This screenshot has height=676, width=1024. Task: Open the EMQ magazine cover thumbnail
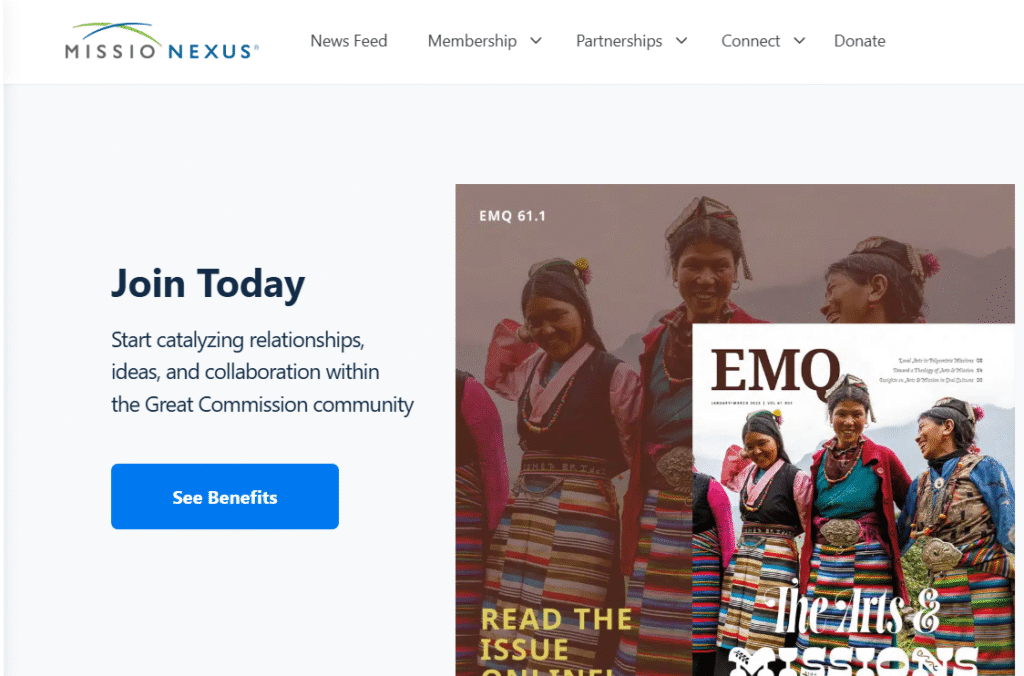tap(854, 500)
